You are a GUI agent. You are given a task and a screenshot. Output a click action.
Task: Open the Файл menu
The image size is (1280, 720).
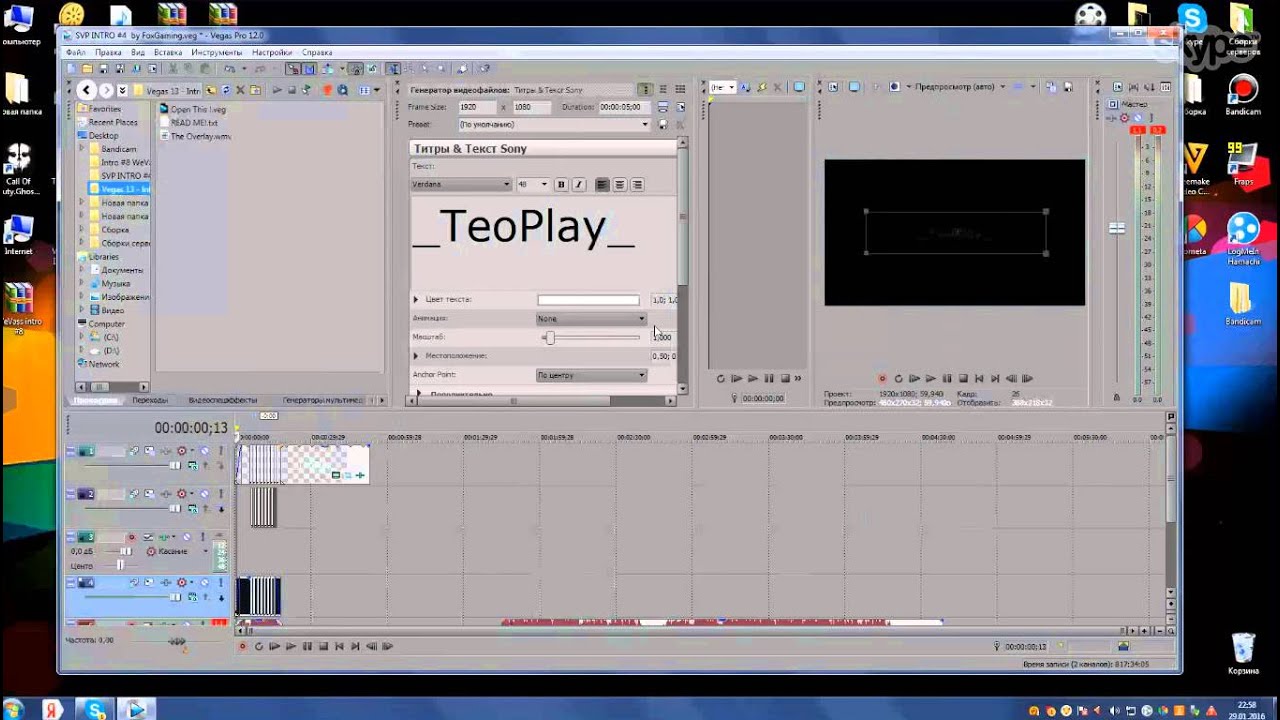click(76, 52)
